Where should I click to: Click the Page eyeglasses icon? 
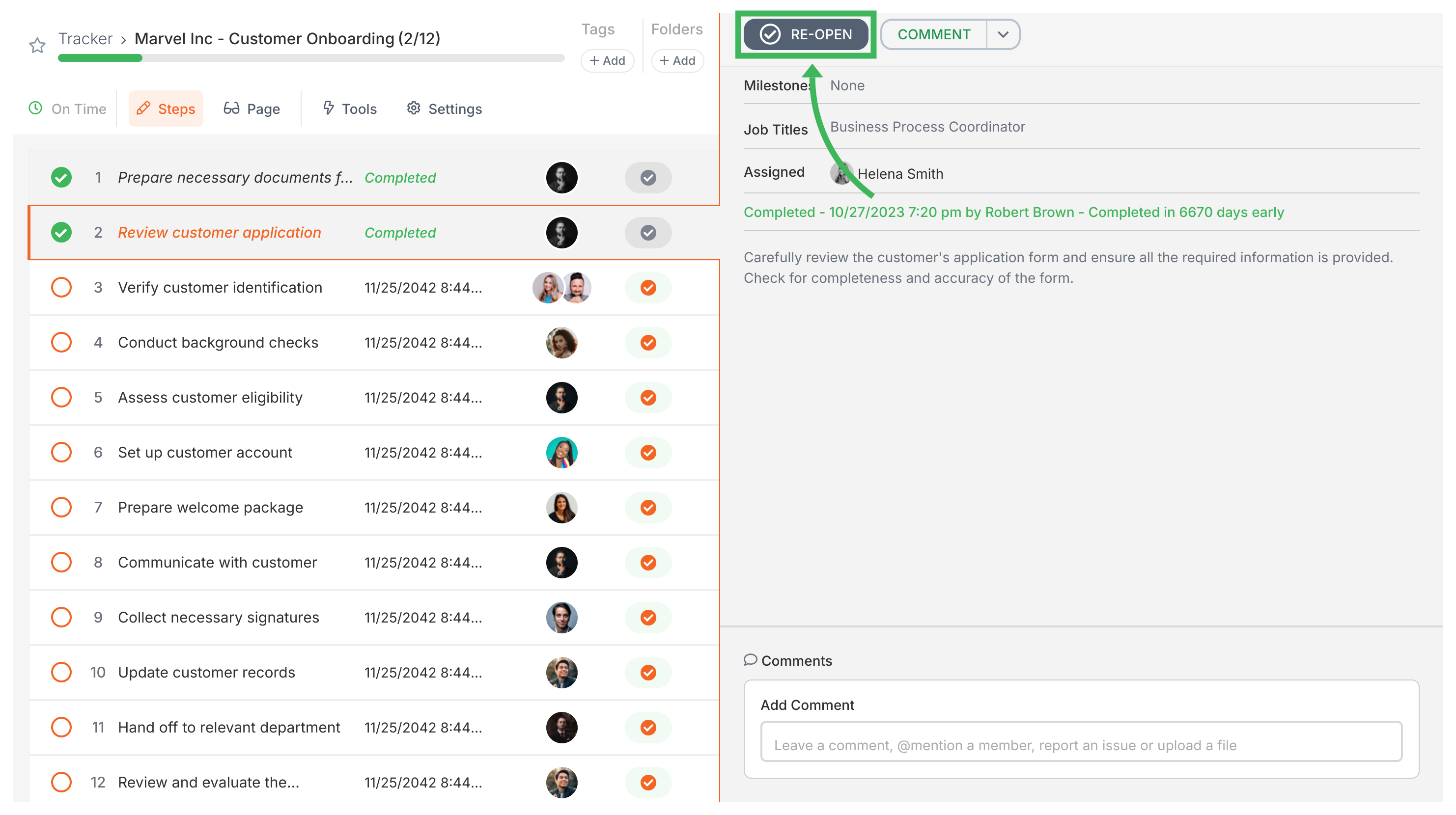[x=232, y=109]
